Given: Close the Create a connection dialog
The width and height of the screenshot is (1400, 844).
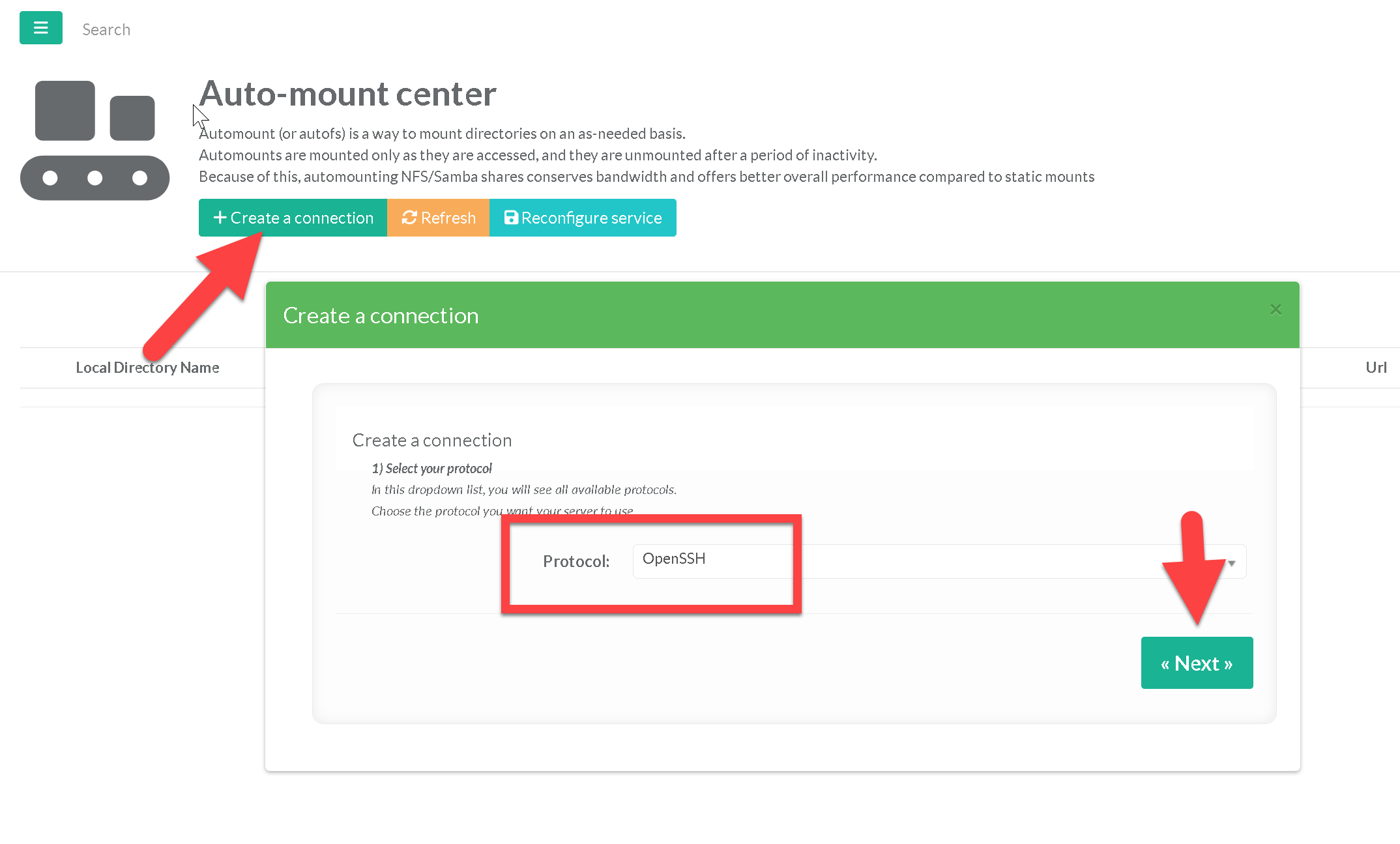Looking at the screenshot, I should click(x=1276, y=310).
